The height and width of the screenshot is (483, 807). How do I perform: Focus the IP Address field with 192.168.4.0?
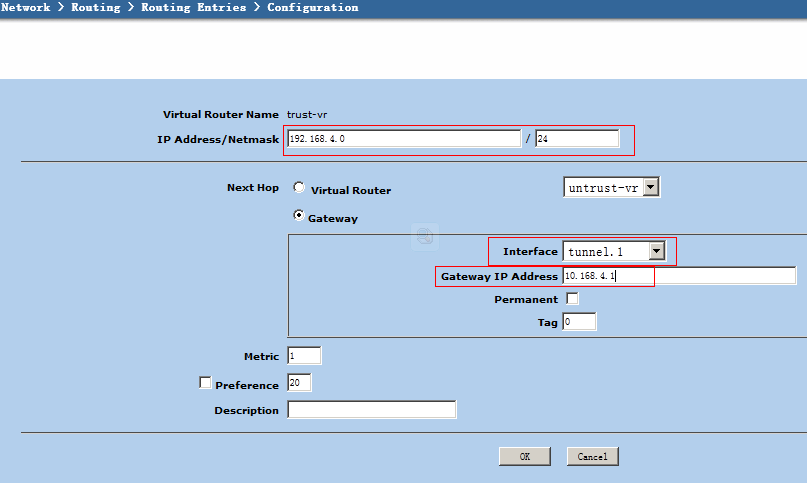pyautogui.click(x=403, y=139)
